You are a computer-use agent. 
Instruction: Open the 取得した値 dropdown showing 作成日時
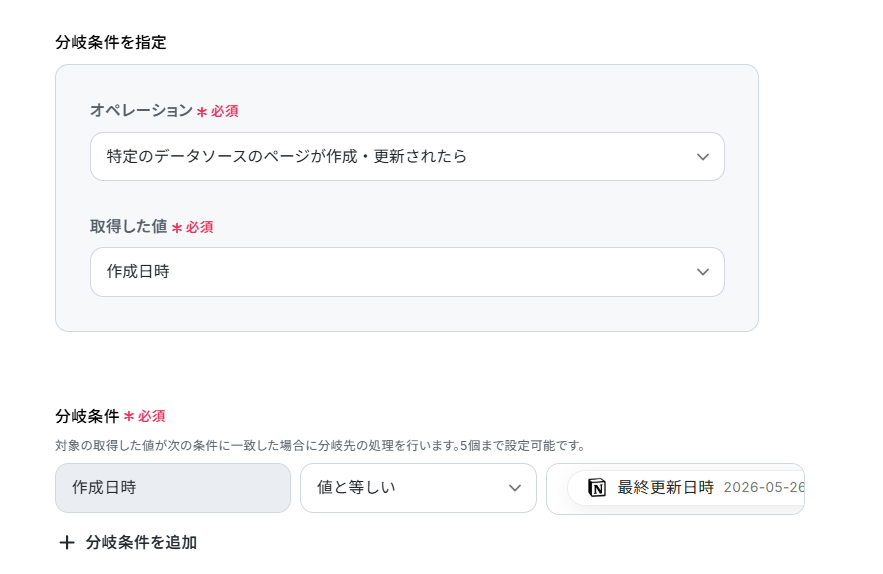tap(407, 272)
